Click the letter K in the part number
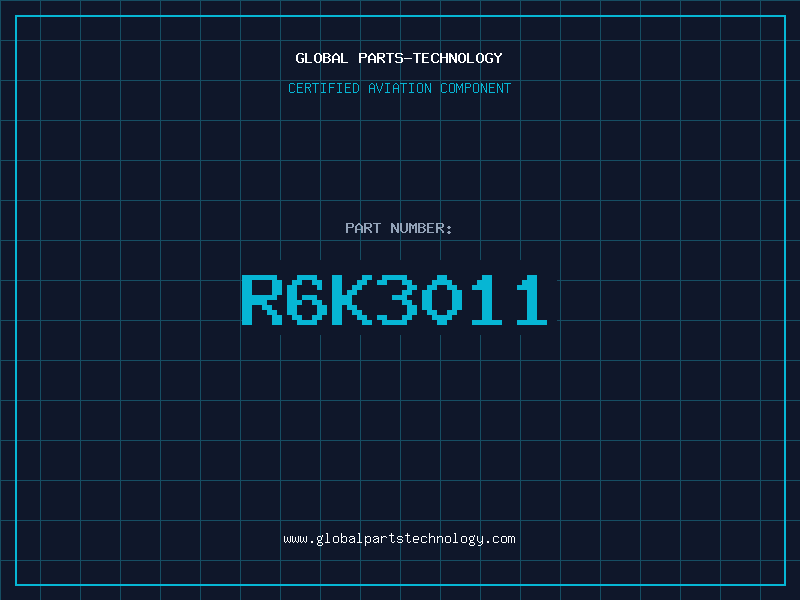The image size is (800, 600). (x=350, y=300)
